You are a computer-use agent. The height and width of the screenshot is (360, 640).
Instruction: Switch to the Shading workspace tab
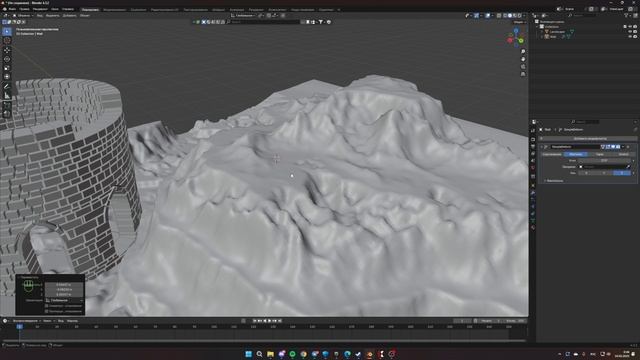tap(218, 9)
